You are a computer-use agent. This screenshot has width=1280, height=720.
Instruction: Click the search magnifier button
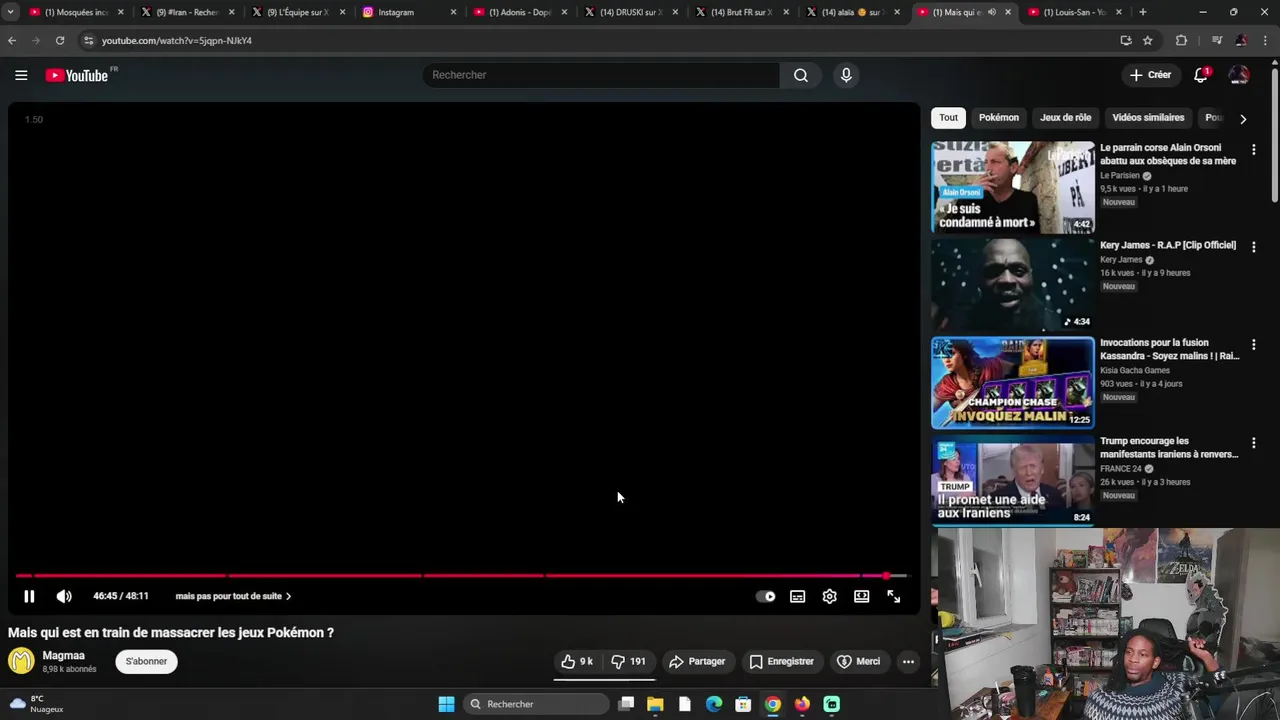point(801,75)
